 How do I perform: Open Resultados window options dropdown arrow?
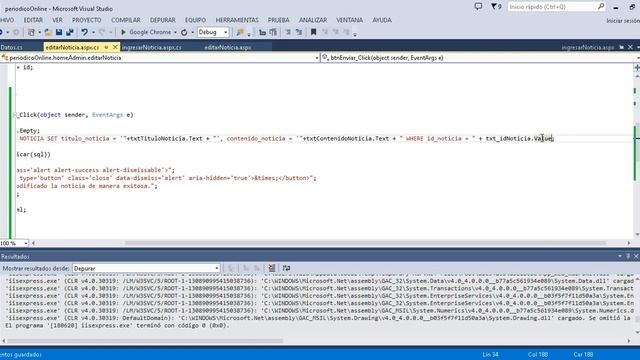[620, 256]
